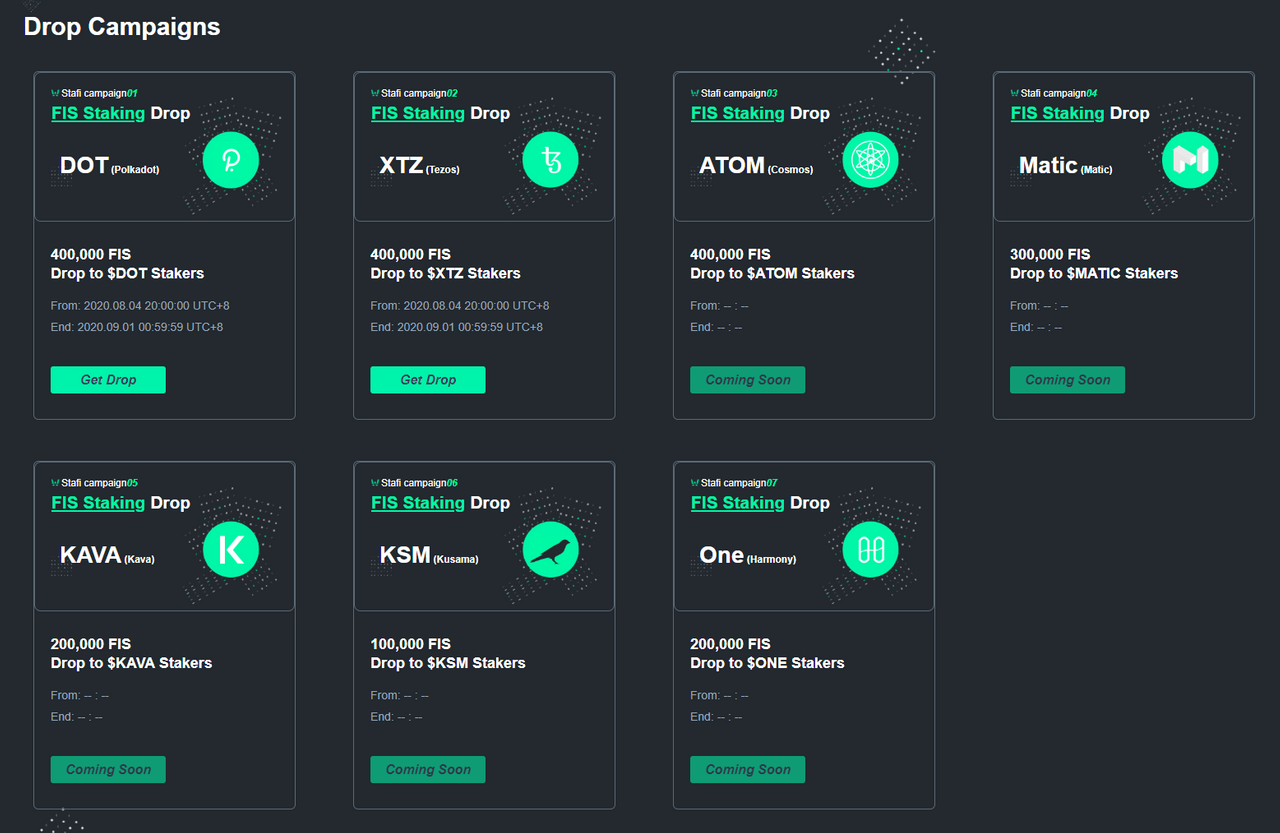Click the Kusama KSM bird icon
1280x833 pixels.
click(551, 549)
